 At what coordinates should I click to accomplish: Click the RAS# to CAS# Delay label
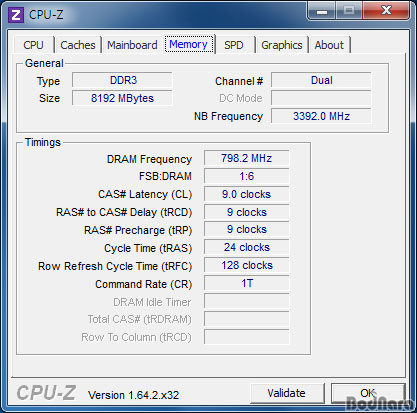tap(124, 212)
